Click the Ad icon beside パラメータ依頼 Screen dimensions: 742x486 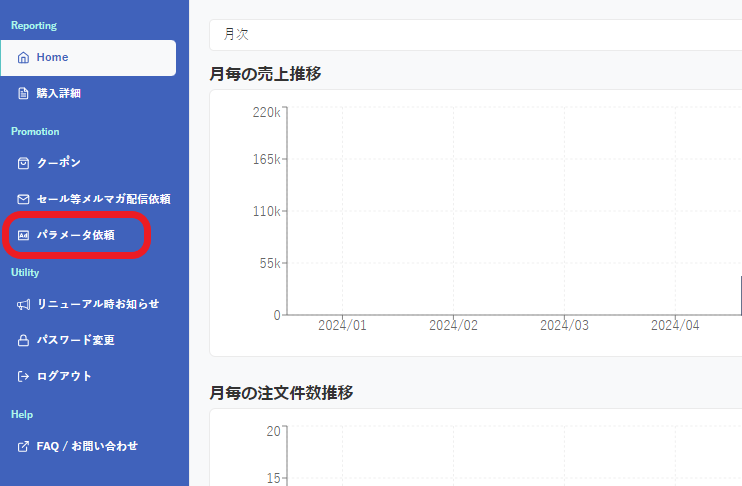coord(23,235)
